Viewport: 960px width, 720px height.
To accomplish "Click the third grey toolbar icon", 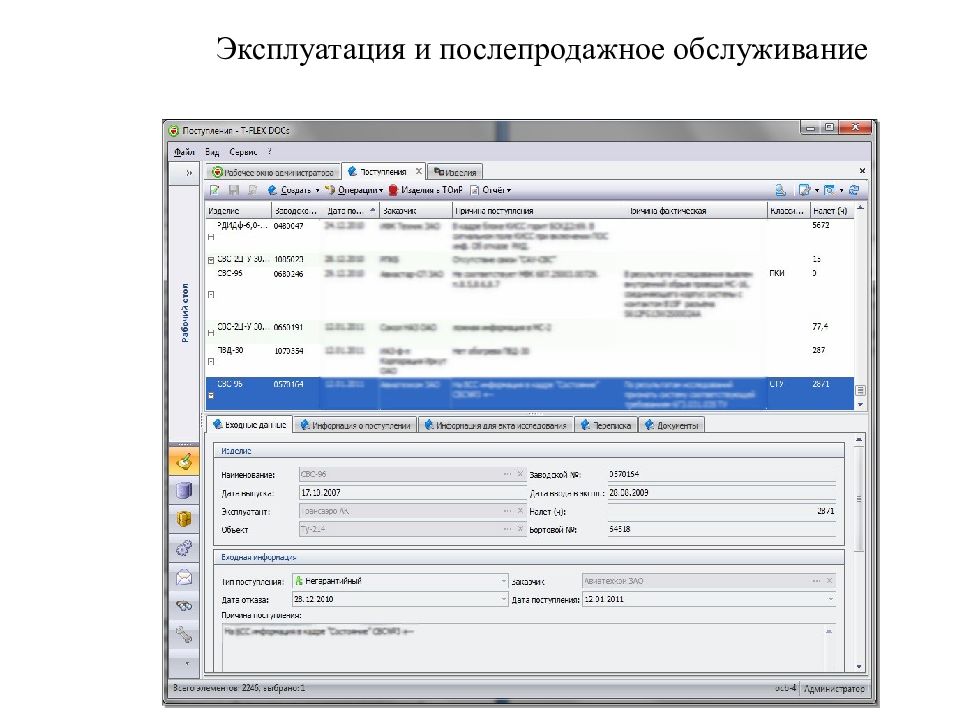I will click(x=252, y=190).
